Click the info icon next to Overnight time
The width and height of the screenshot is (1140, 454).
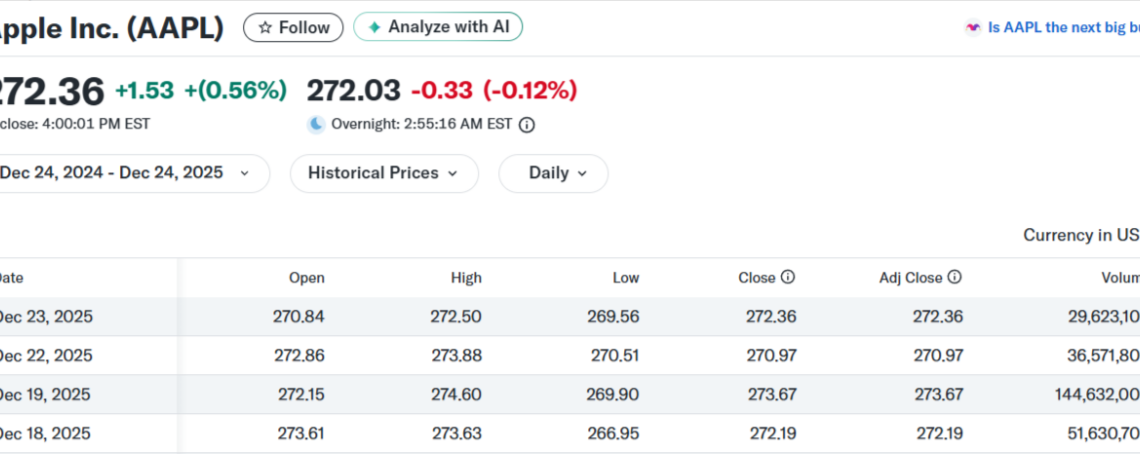527,124
